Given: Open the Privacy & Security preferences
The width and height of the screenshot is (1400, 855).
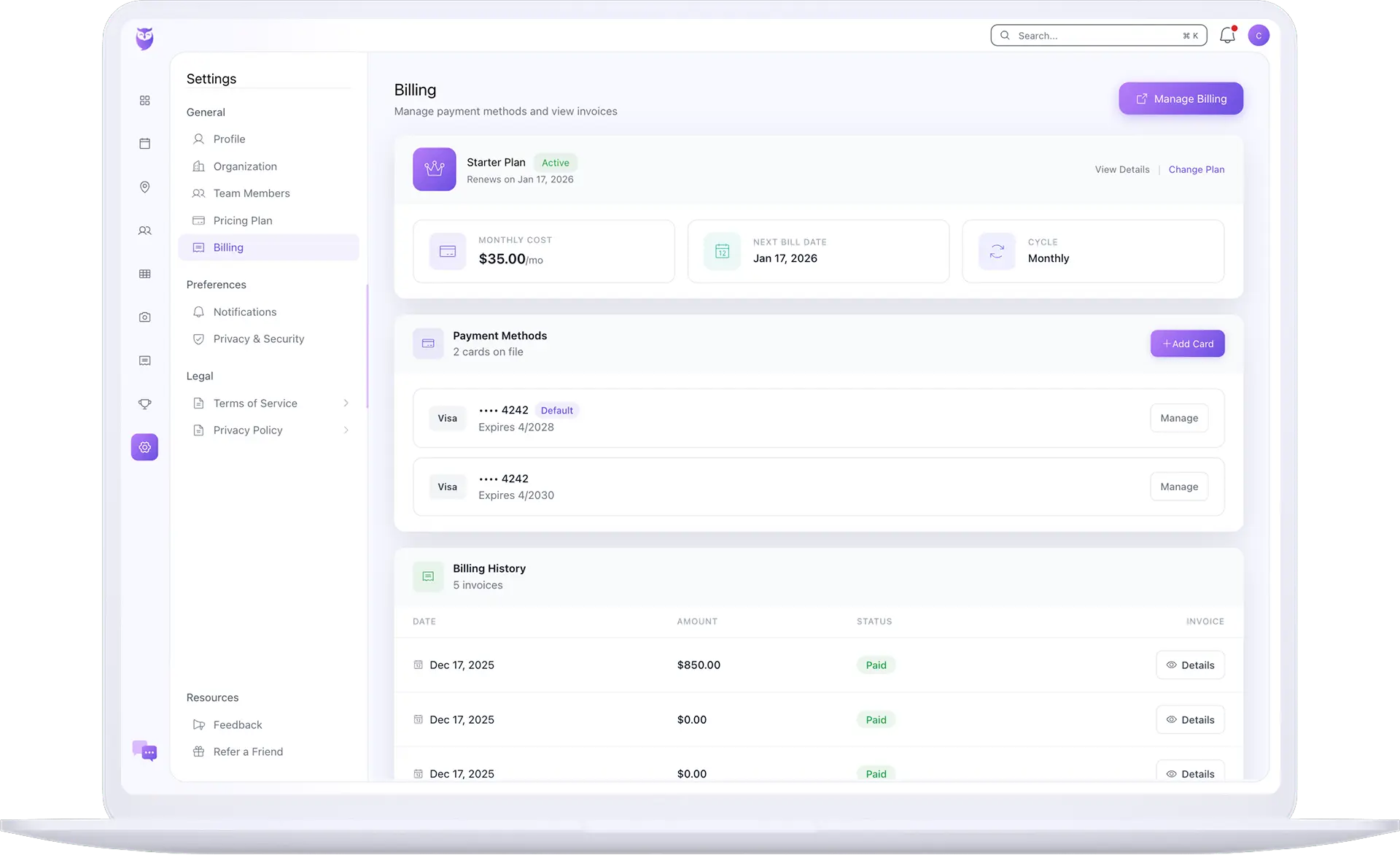Looking at the screenshot, I should click(x=258, y=339).
